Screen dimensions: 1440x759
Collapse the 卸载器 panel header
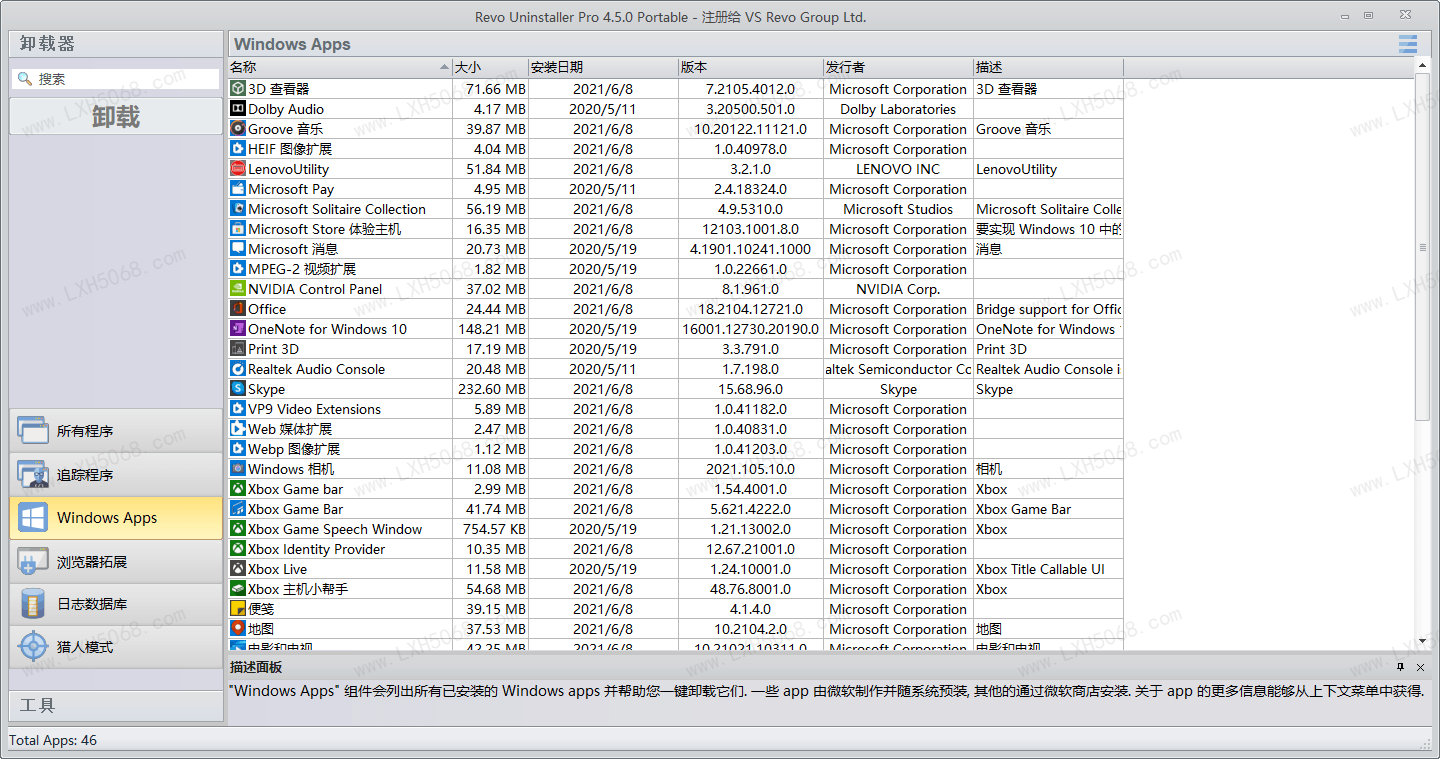tap(116, 44)
